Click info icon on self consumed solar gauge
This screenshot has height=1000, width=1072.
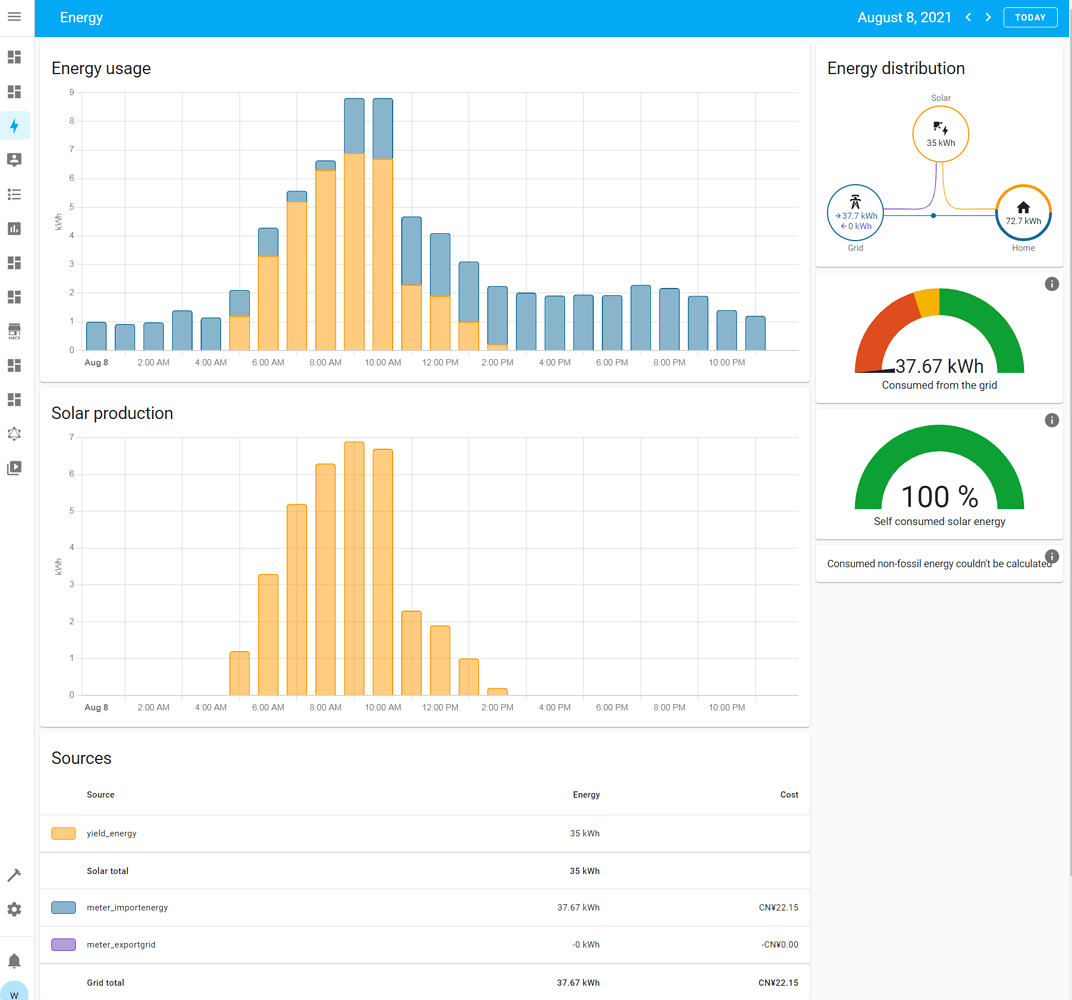(x=1051, y=420)
